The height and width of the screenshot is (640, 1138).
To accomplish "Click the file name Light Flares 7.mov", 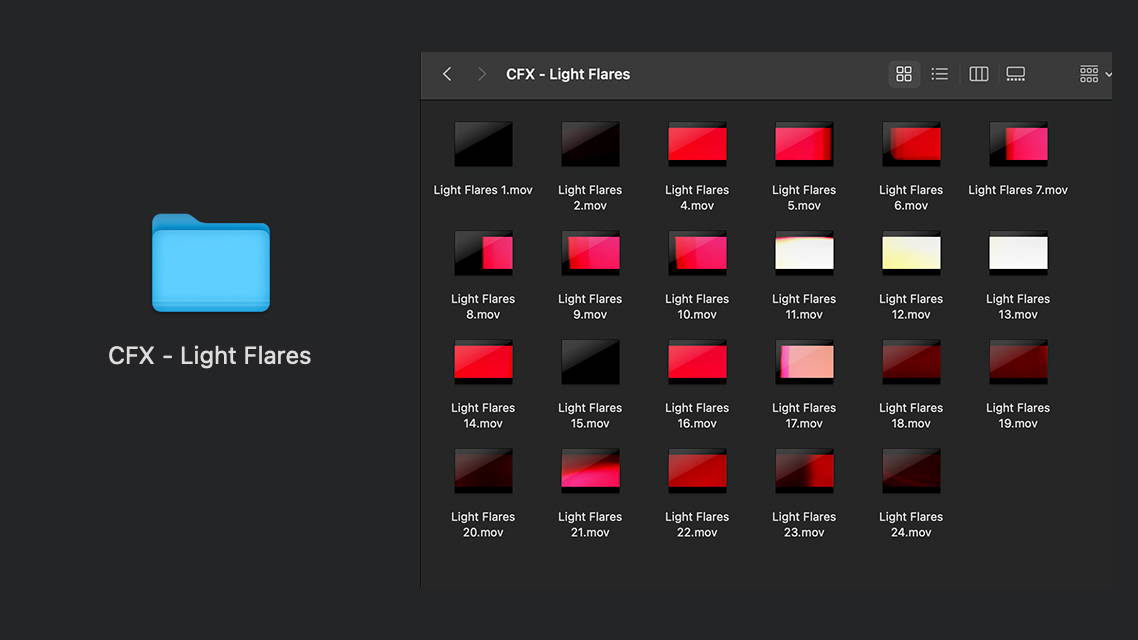I will pos(1018,190).
